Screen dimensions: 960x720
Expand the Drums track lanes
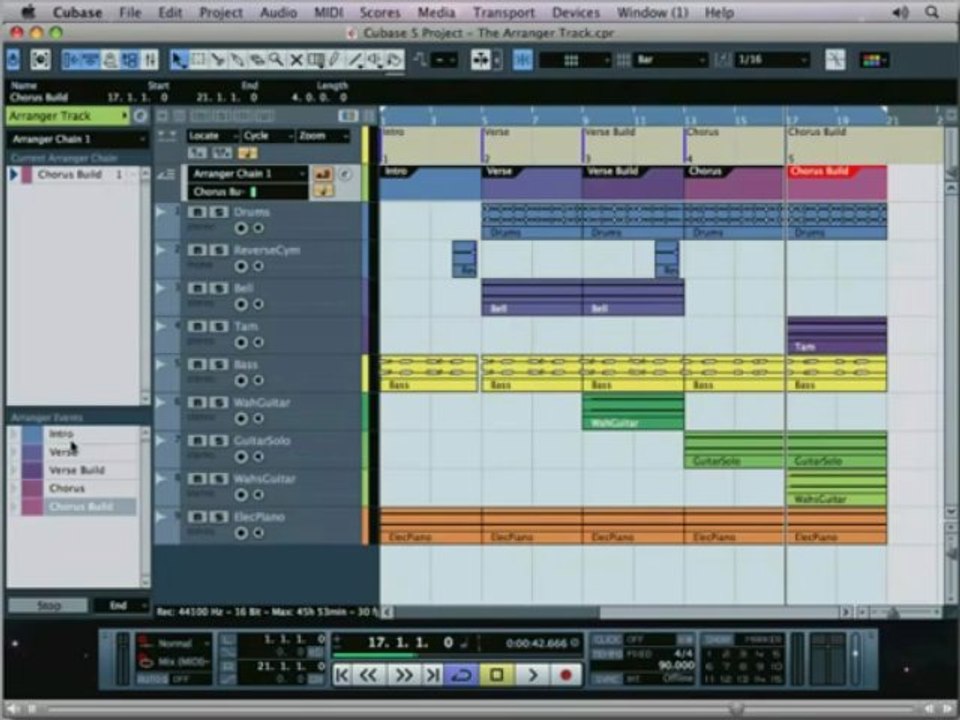coord(161,211)
